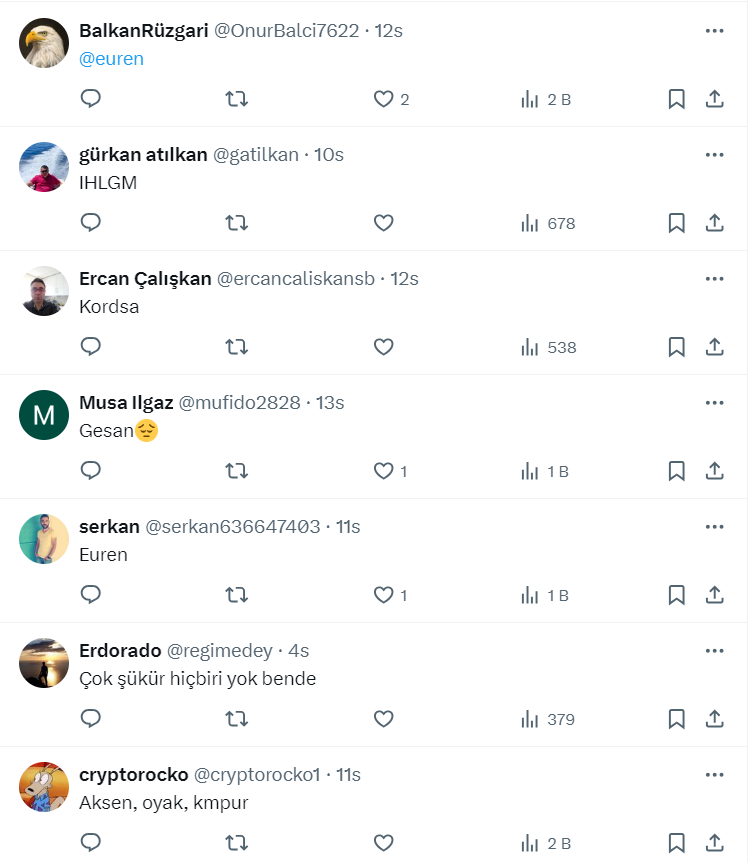Viewport: 753px width, 862px height.
Task: Like Erdorado's tweet
Action: coord(383,719)
